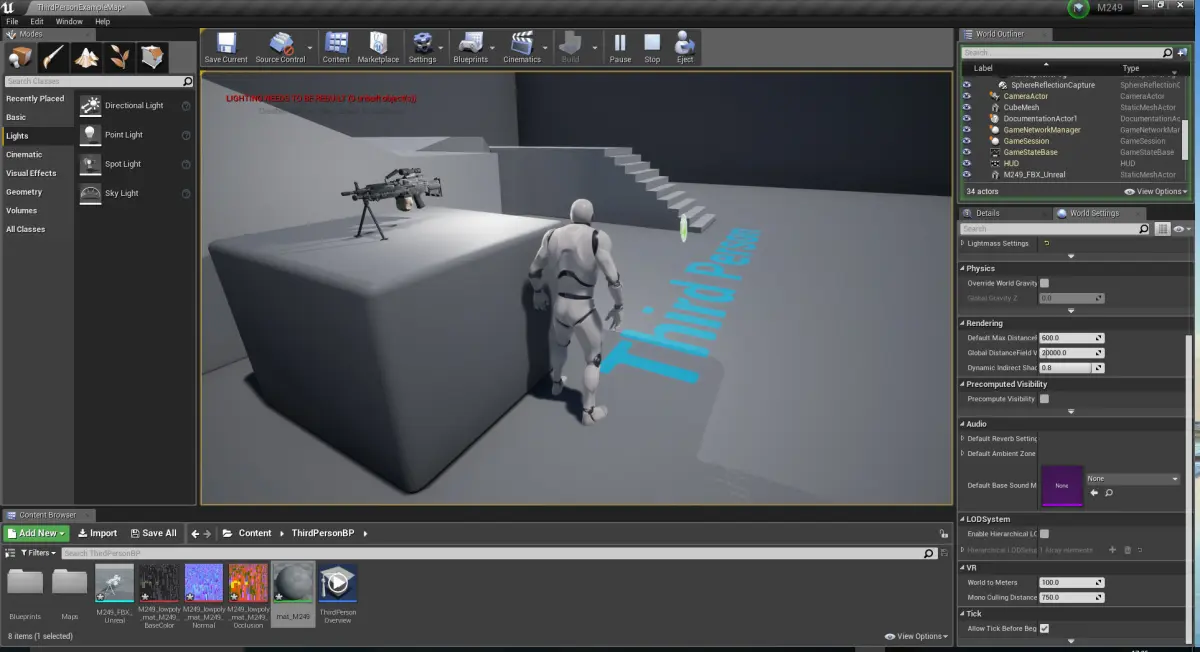Add element to Hierarchical LODSetup array
The image size is (1200, 652).
click(x=1113, y=550)
